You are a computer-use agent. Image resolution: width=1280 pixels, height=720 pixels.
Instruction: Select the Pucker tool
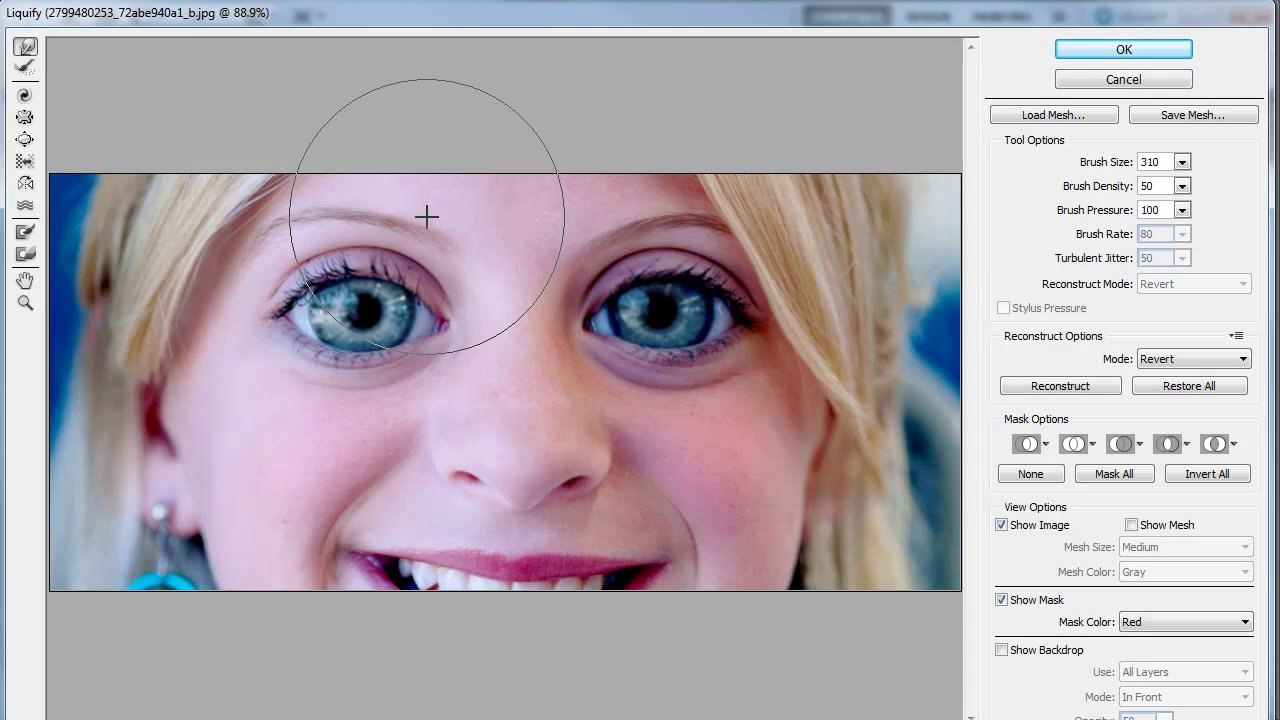[26, 117]
